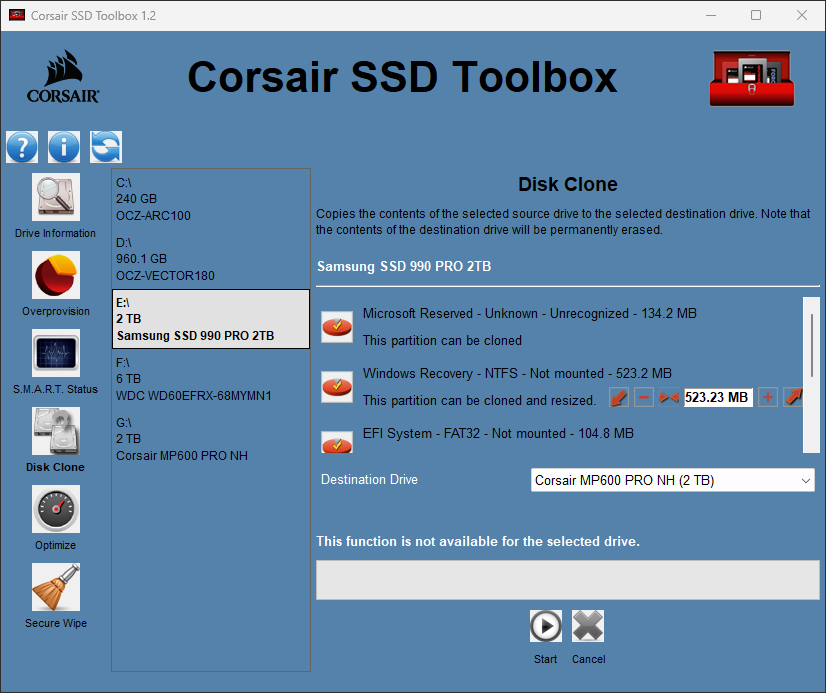Open the Secure Wipe tool
The height and width of the screenshot is (693, 826).
pos(56,587)
